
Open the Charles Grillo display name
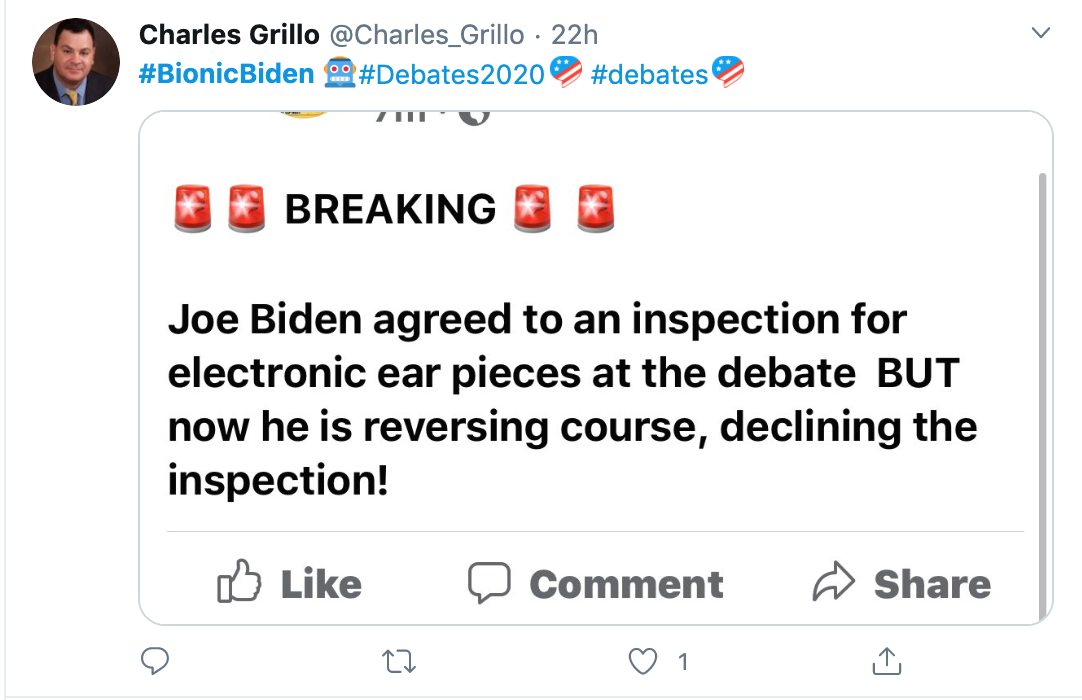[229, 34]
